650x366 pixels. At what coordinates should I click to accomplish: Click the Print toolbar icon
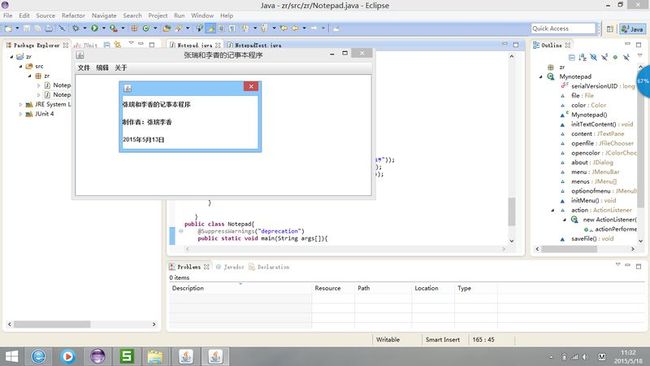coord(49,28)
